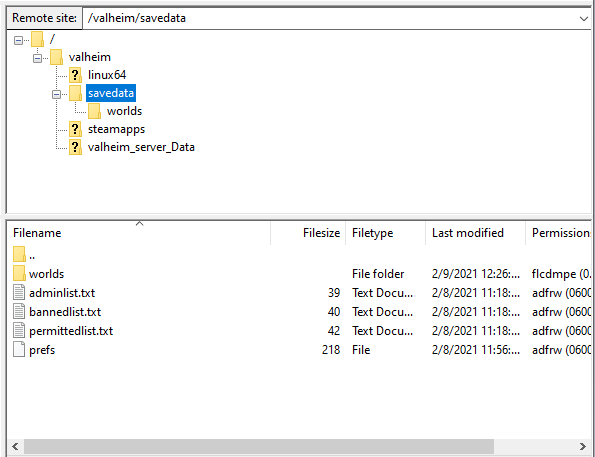Viewport: 595px width, 457px height.
Task: Select the permittedlist.txt document icon
Action: click(x=19, y=331)
